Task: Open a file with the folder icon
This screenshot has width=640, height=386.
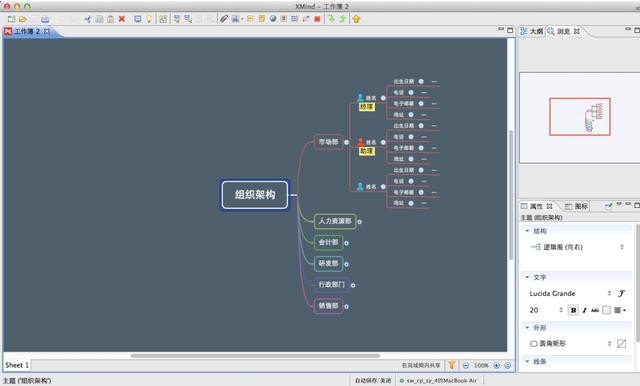Action: point(23,19)
